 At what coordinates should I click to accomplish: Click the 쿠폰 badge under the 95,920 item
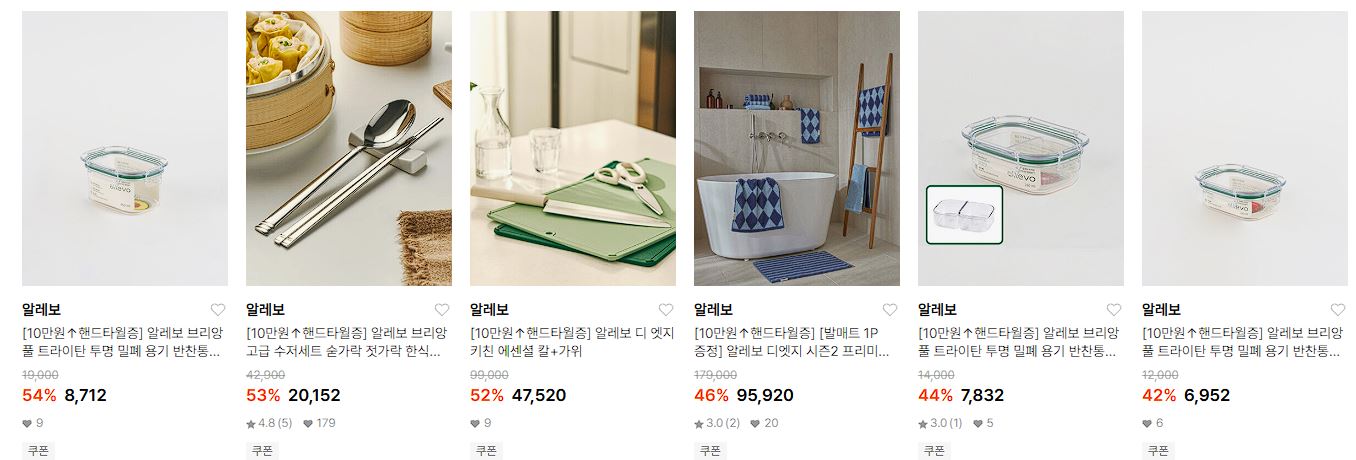coord(709,451)
